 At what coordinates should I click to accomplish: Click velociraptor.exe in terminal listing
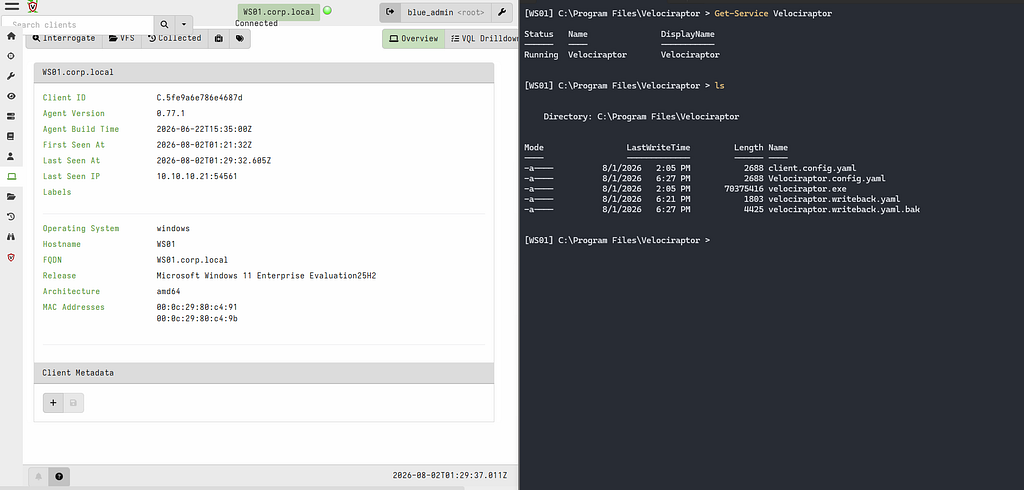pyautogui.click(x=807, y=189)
